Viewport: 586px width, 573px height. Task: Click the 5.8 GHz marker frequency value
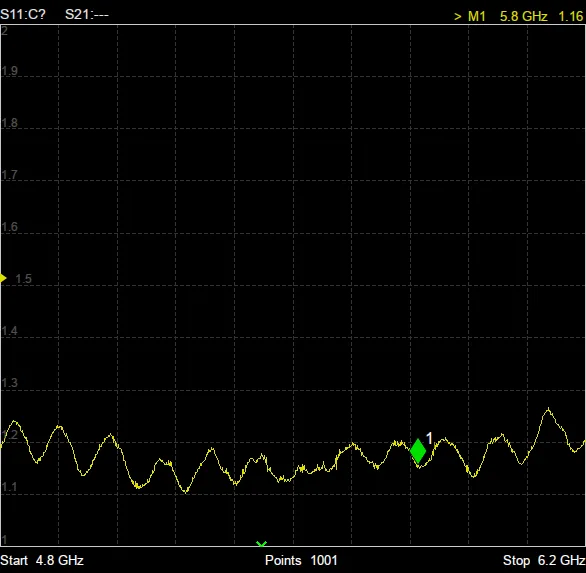coord(524,16)
